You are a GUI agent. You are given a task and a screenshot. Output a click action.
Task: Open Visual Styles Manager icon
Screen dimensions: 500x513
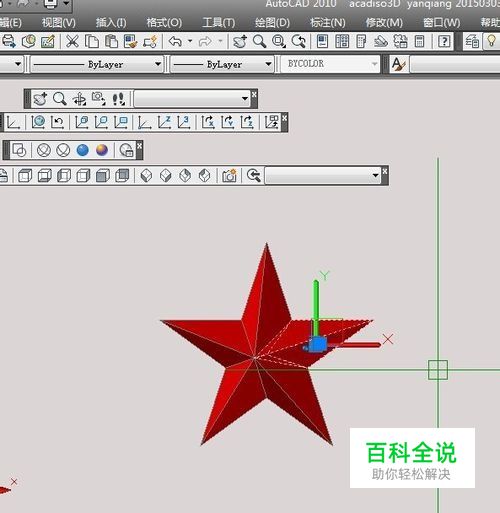click(x=126, y=150)
